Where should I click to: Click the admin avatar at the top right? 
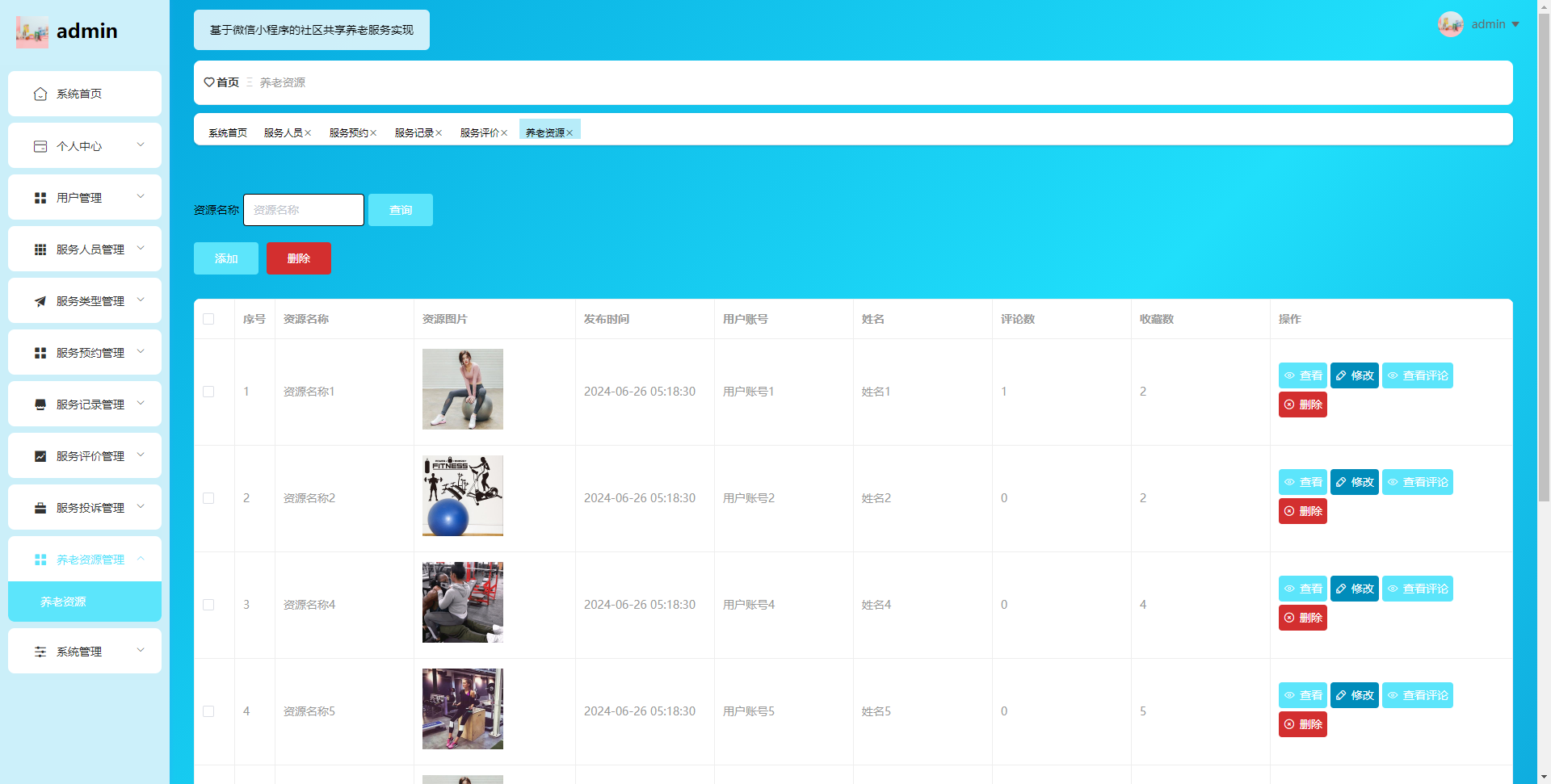coord(1451,24)
